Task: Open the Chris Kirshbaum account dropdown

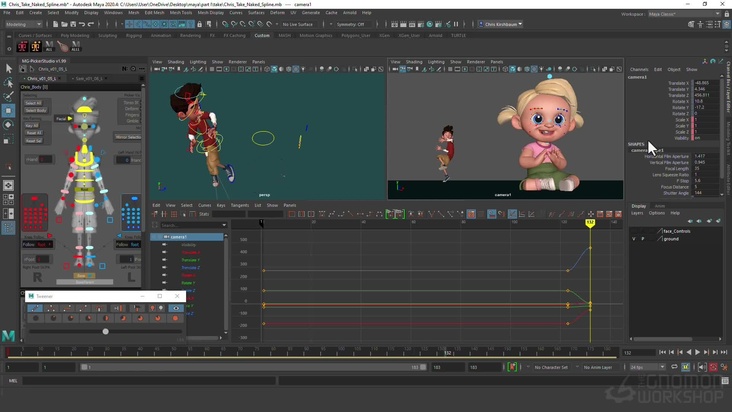Action: (500, 24)
